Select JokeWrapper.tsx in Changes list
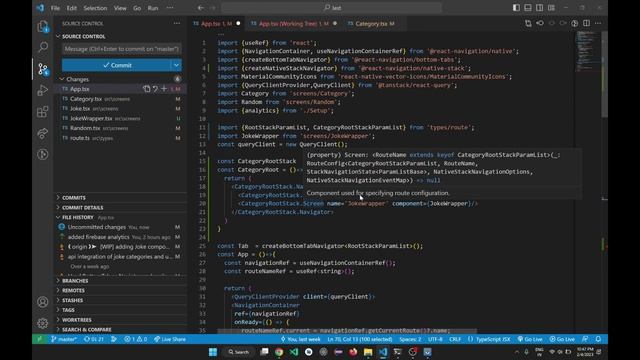The height and width of the screenshot is (360, 640). tap(121, 118)
